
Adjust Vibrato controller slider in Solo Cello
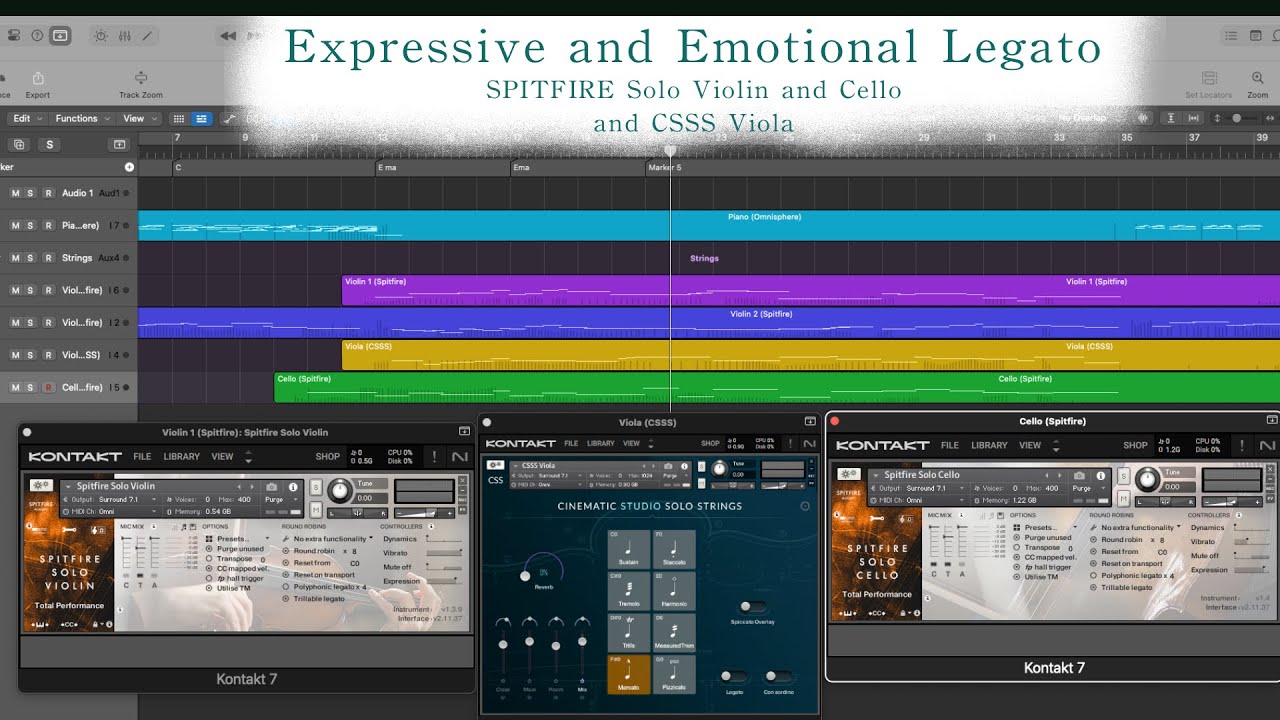pyautogui.click(x=1252, y=541)
